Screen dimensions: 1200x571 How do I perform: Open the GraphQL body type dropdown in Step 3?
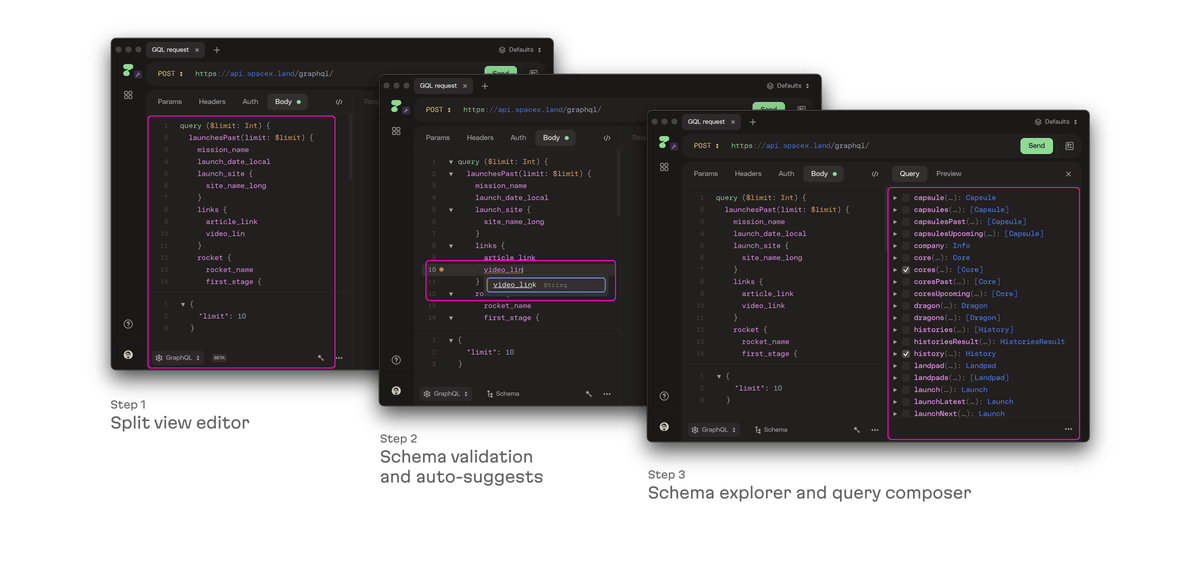point(714,430)
